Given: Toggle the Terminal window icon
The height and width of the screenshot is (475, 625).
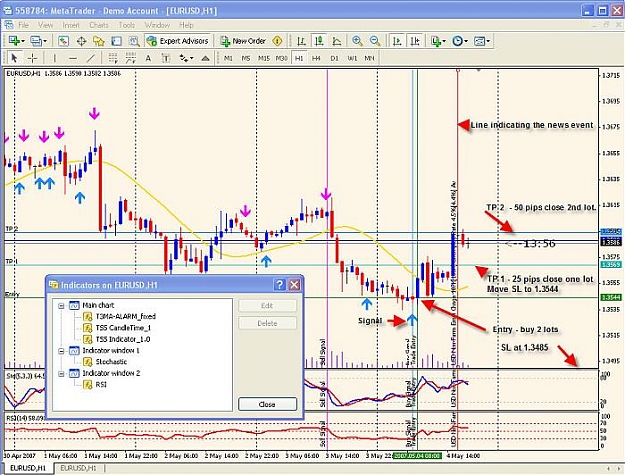Looking at the screenshot, I should point(116,41).
